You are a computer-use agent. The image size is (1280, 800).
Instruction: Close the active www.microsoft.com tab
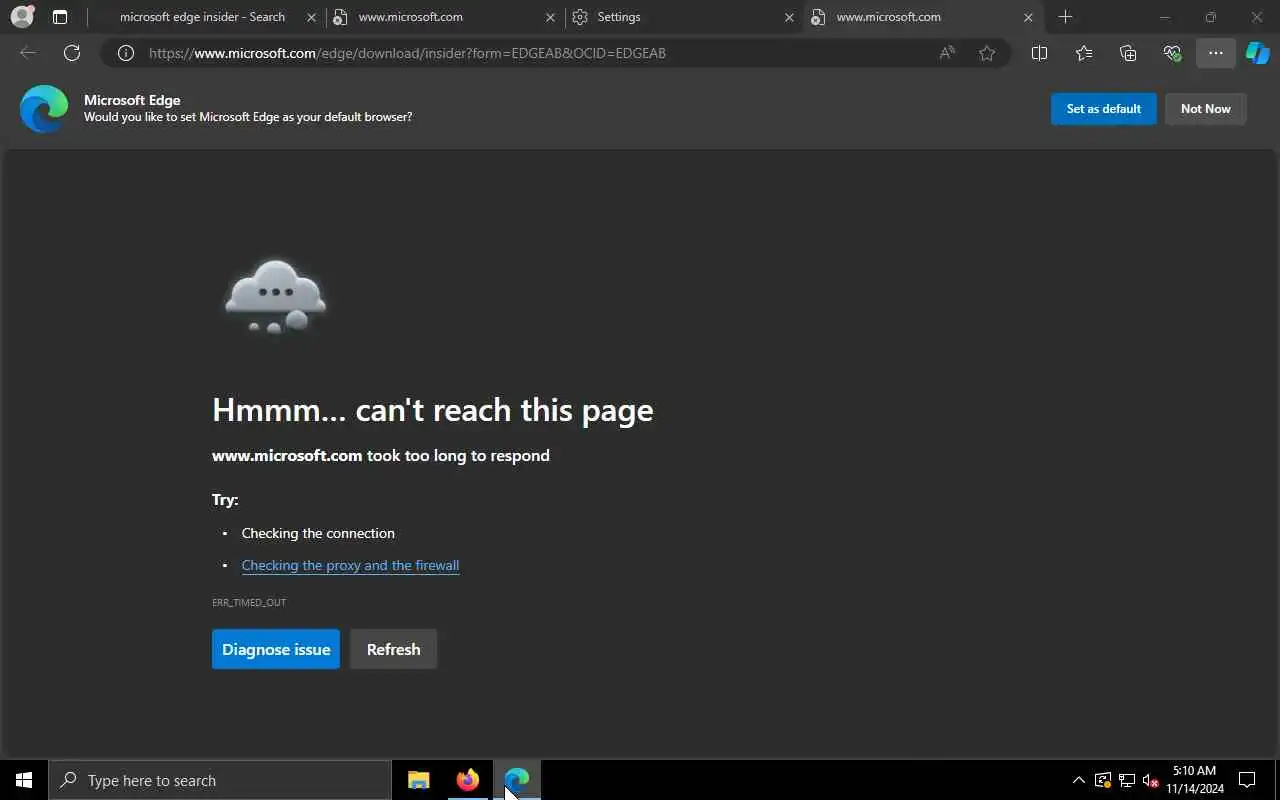point(1028,17)
